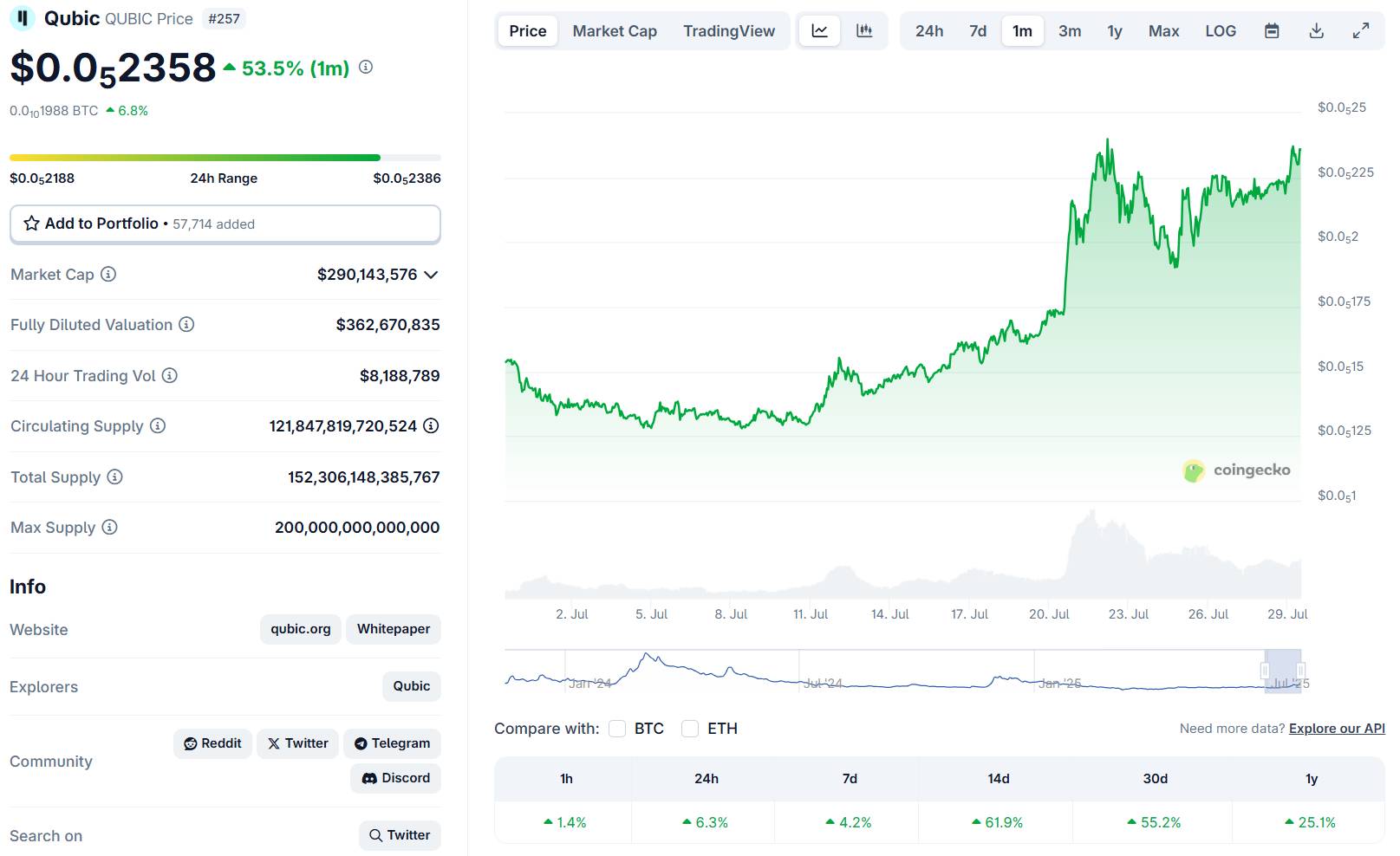Open Discord community link
The image size is (1400, 856).
[x=396, y=778]
